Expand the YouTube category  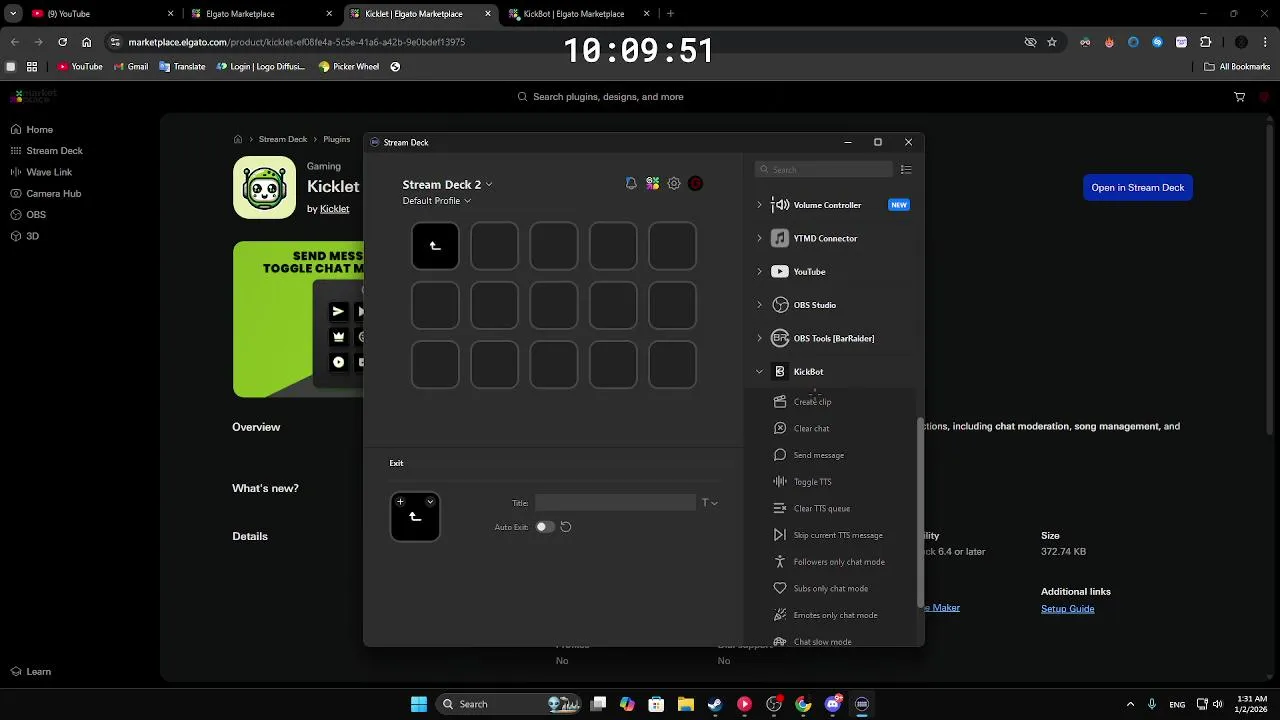759,272
